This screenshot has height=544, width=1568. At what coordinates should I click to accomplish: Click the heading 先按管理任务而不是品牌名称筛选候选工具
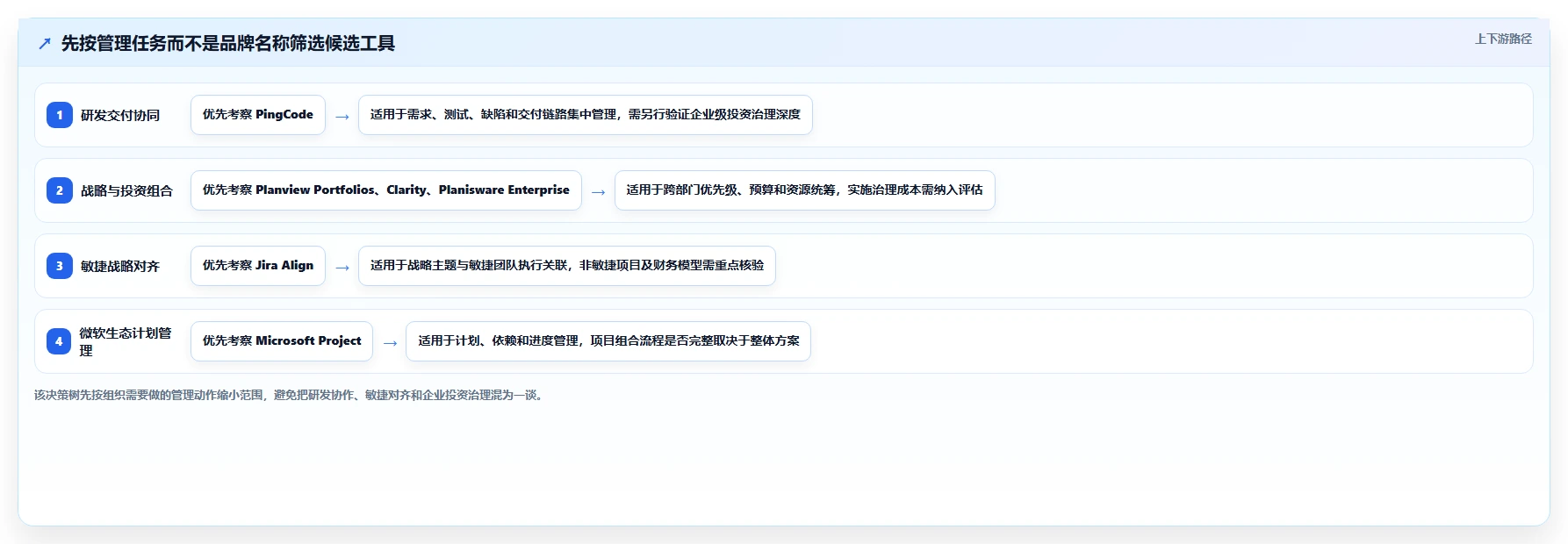pyautogui.click(x=228, y=43)
